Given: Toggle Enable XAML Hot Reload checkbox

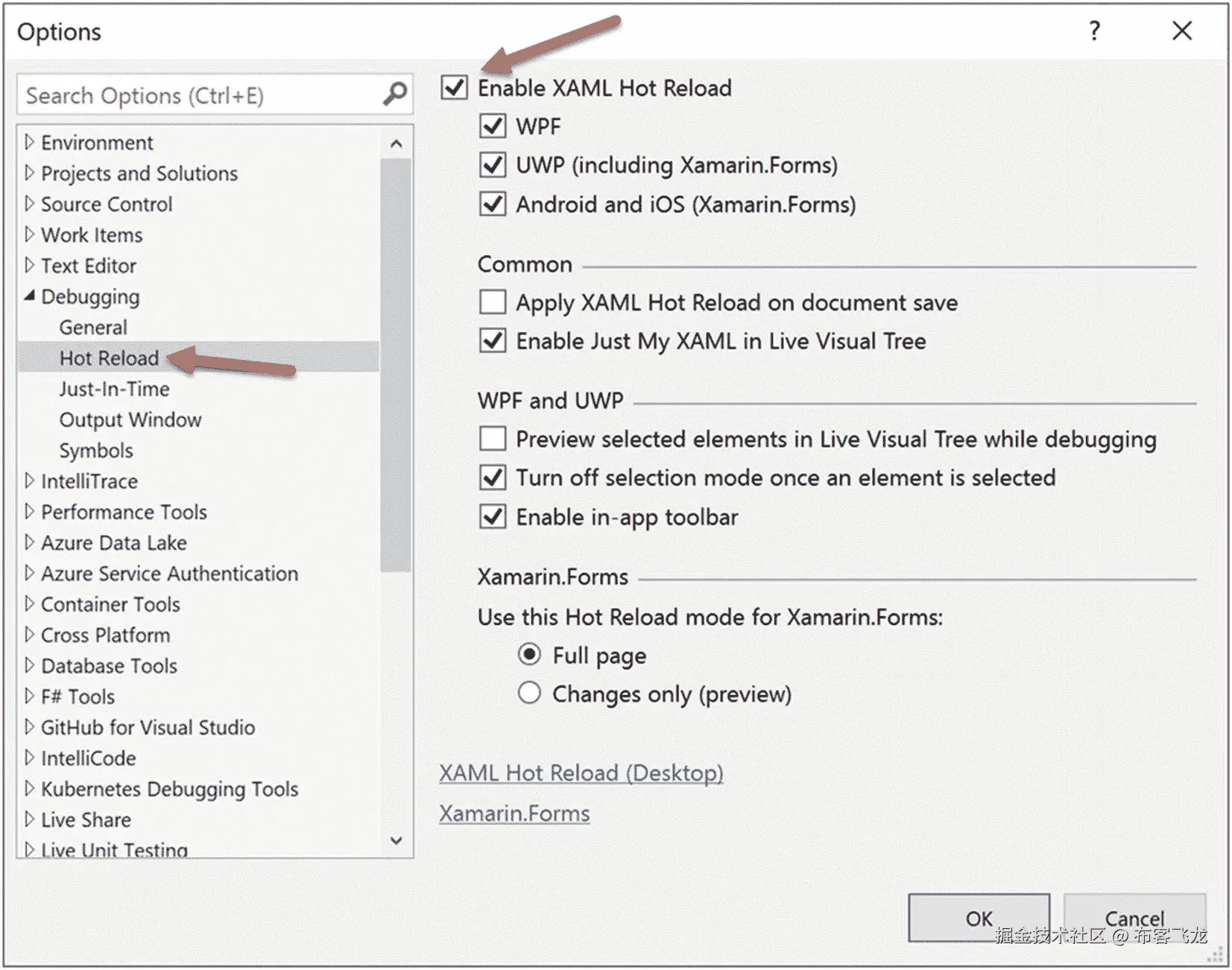Looking at the screenshot, I should [455, 87].
